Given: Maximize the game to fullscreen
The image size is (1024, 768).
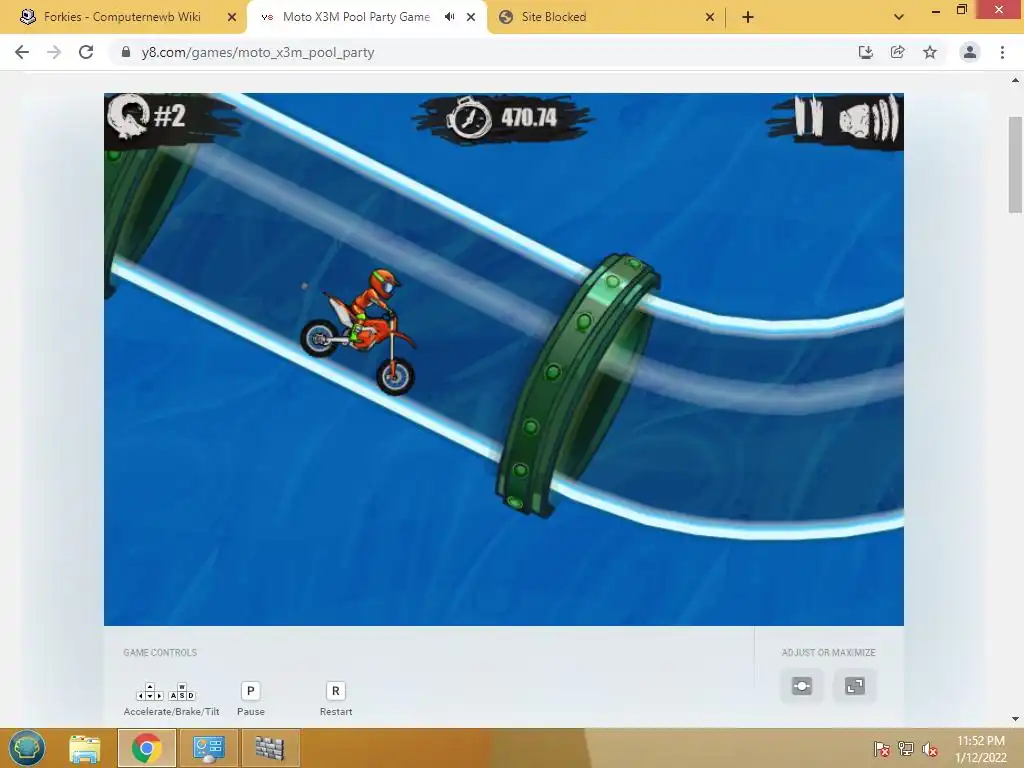Looking at the screenshot, I should pyautogui.click(x=855, y=686).
